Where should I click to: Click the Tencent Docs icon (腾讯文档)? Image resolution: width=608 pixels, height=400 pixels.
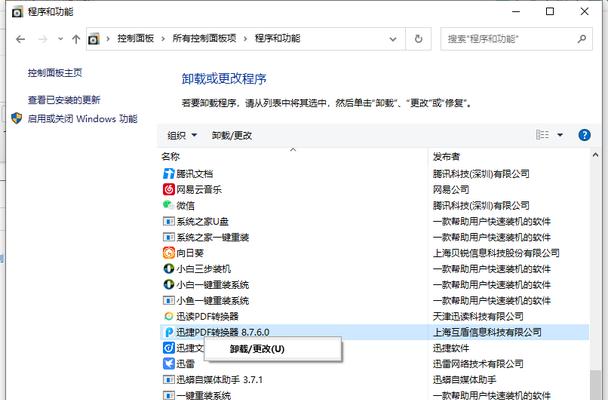point(169,174)
